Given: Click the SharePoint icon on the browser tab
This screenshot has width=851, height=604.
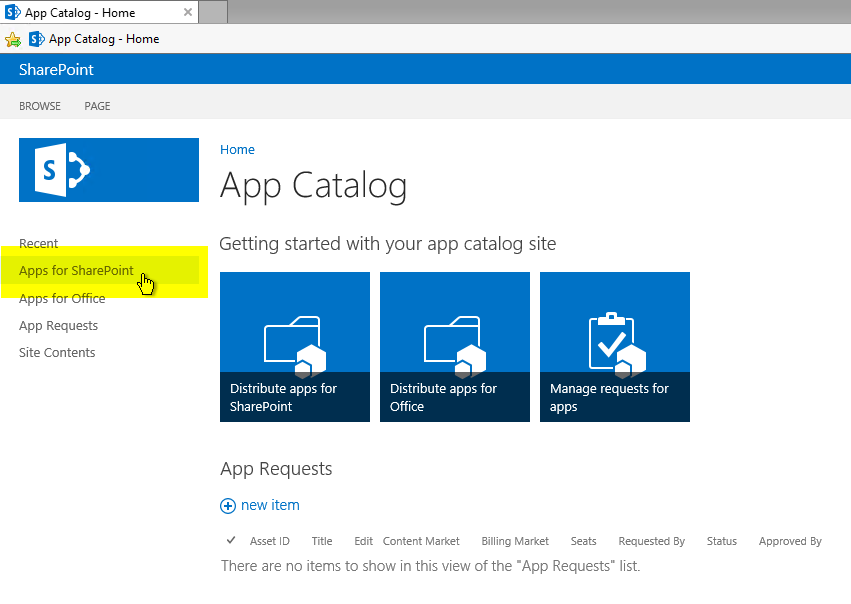Looking at the screenshot, I should pos(13,12).
